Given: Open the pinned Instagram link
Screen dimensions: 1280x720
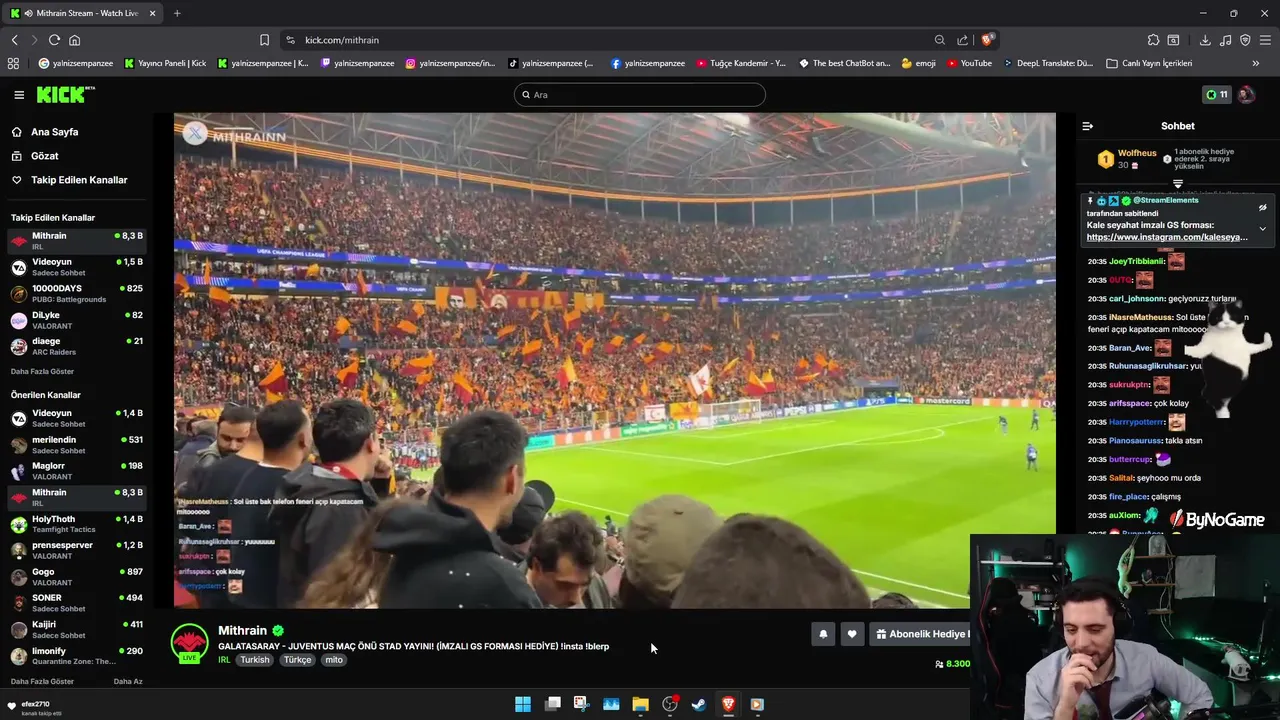Looking at the screenshot, I should coord(1167,238).
